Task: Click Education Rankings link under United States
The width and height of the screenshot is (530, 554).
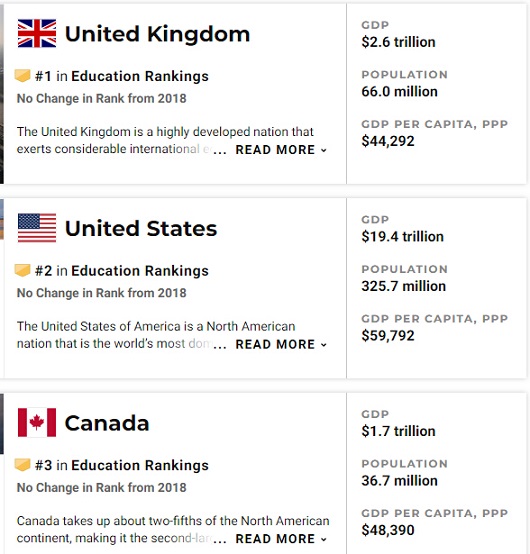Action: point(140,271)
